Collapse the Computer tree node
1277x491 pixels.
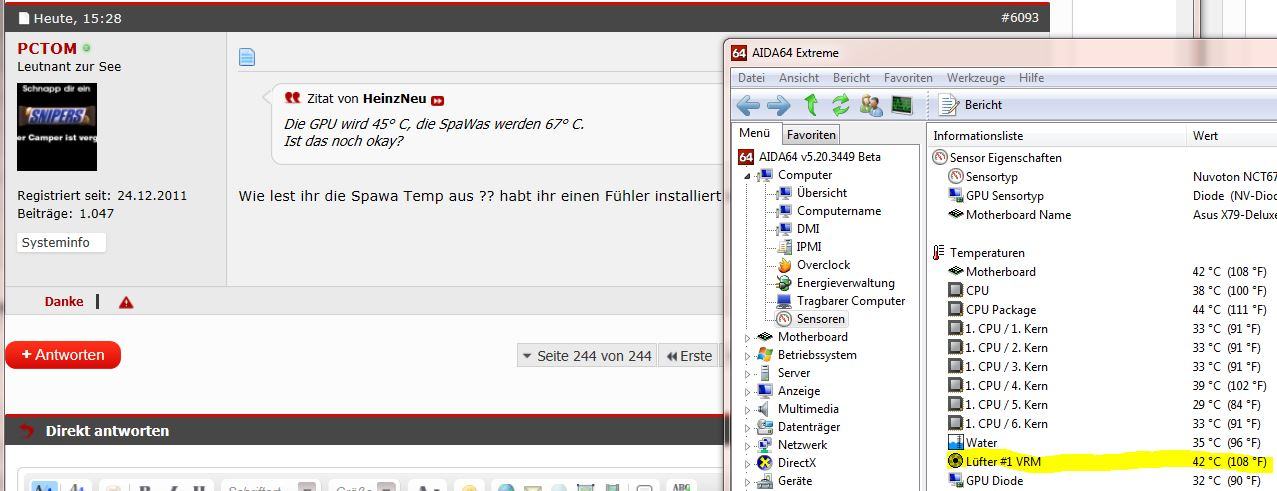coord(747,176)
